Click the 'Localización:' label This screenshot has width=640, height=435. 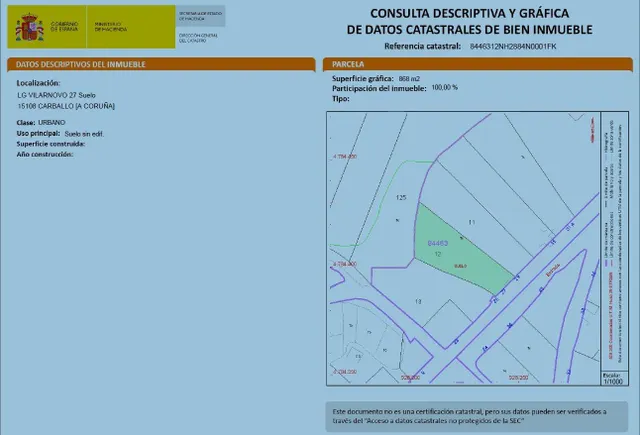(38, 83)
